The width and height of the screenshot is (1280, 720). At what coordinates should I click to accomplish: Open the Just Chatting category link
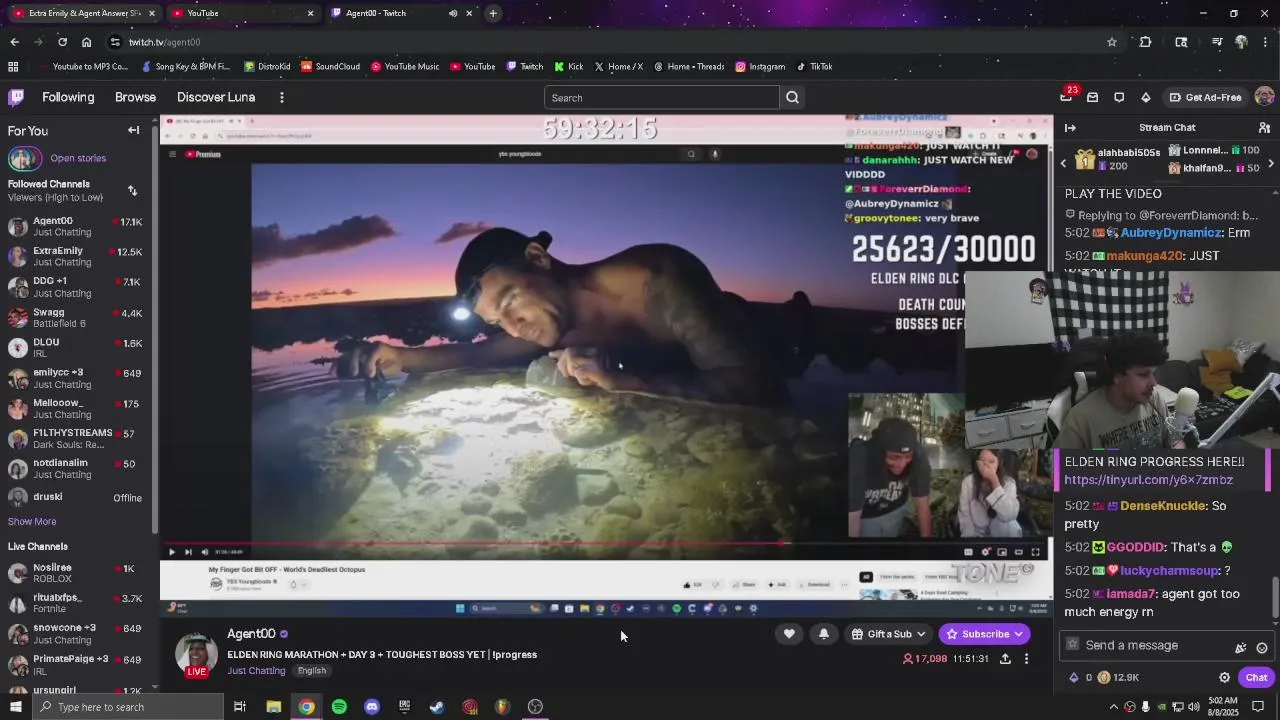click(256, 670)
